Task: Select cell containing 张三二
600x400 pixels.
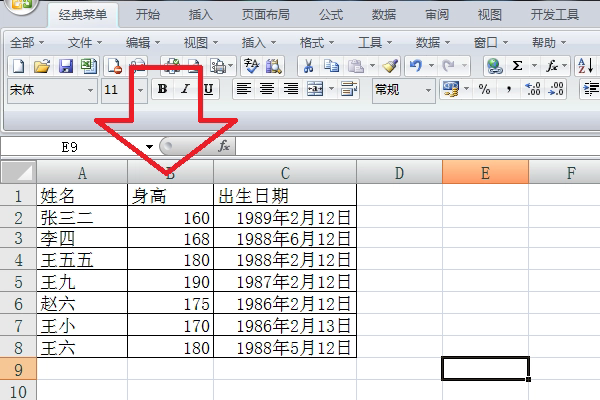Action: tap(82, 217)
